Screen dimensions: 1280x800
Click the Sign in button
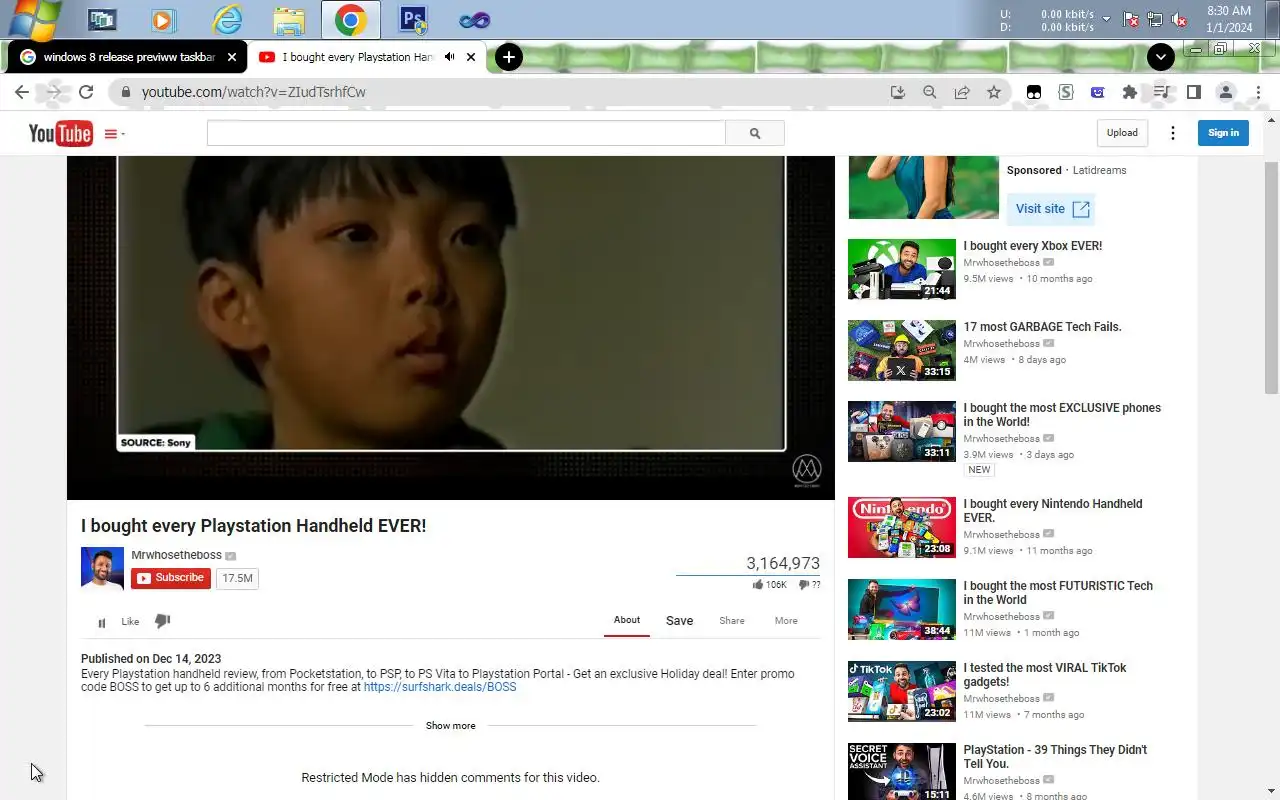tap(1223, 133)
